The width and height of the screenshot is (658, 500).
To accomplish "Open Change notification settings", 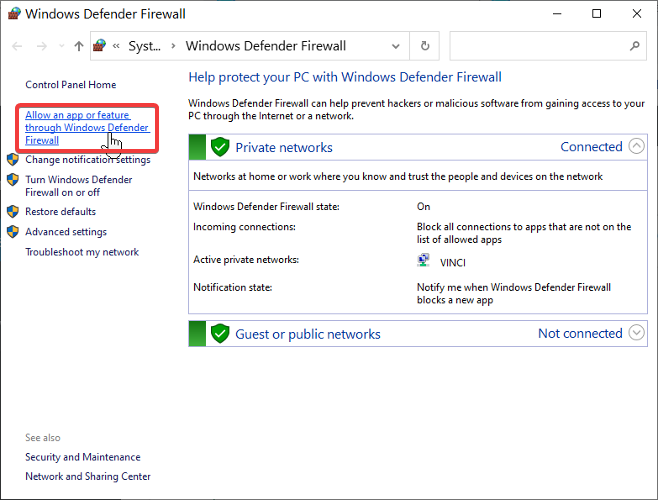I will click(x=88, y=160).
